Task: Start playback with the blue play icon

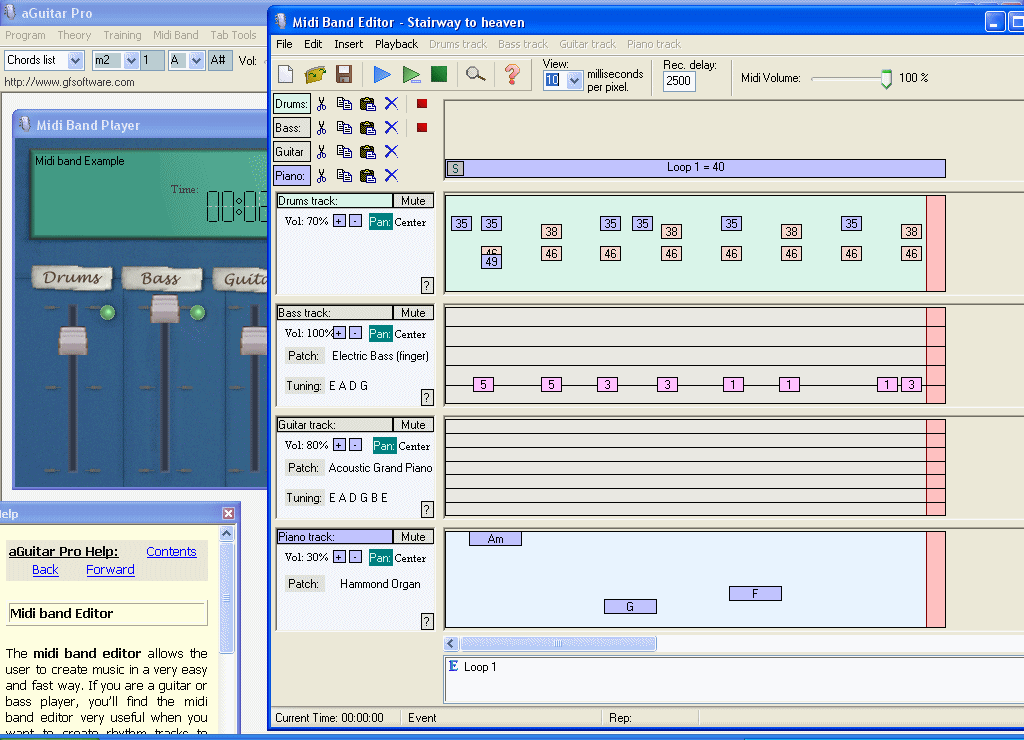Action: [382, 74]
